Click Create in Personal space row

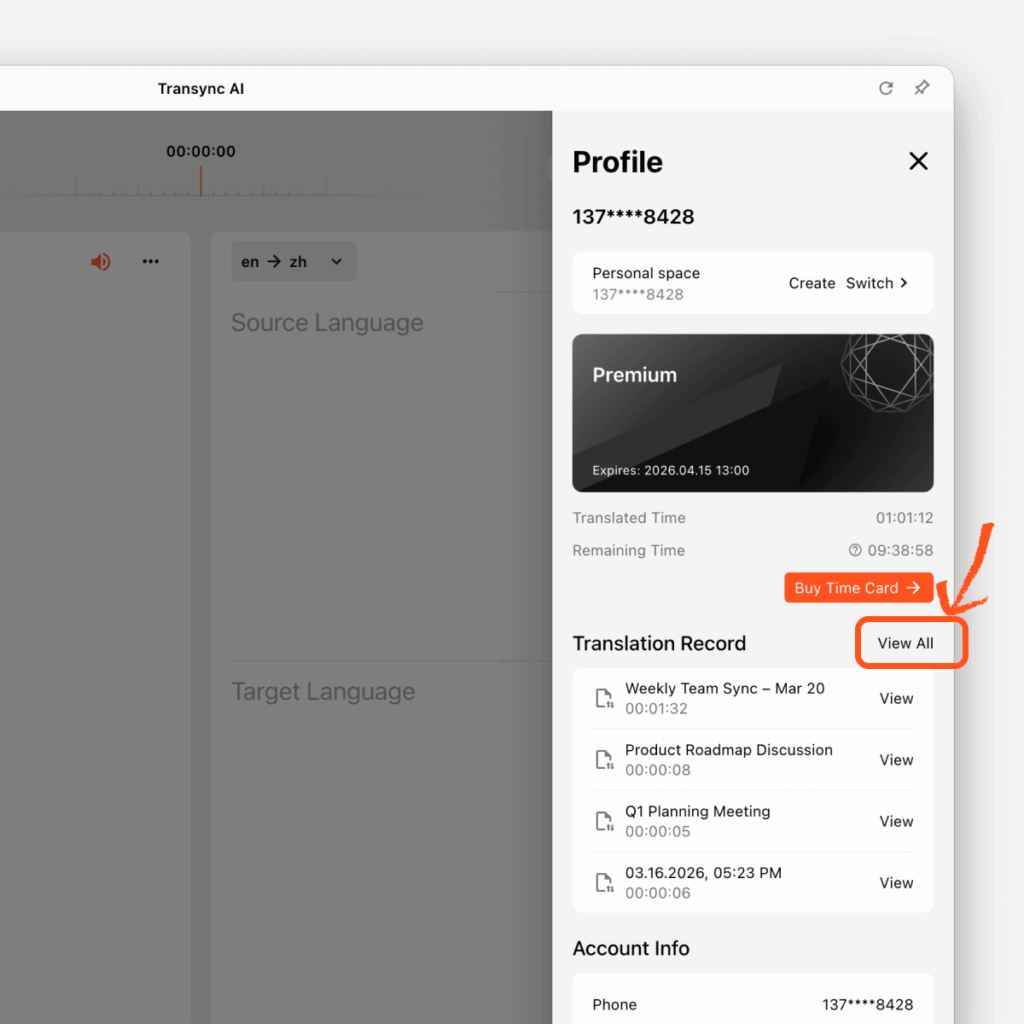click(811, 283)
